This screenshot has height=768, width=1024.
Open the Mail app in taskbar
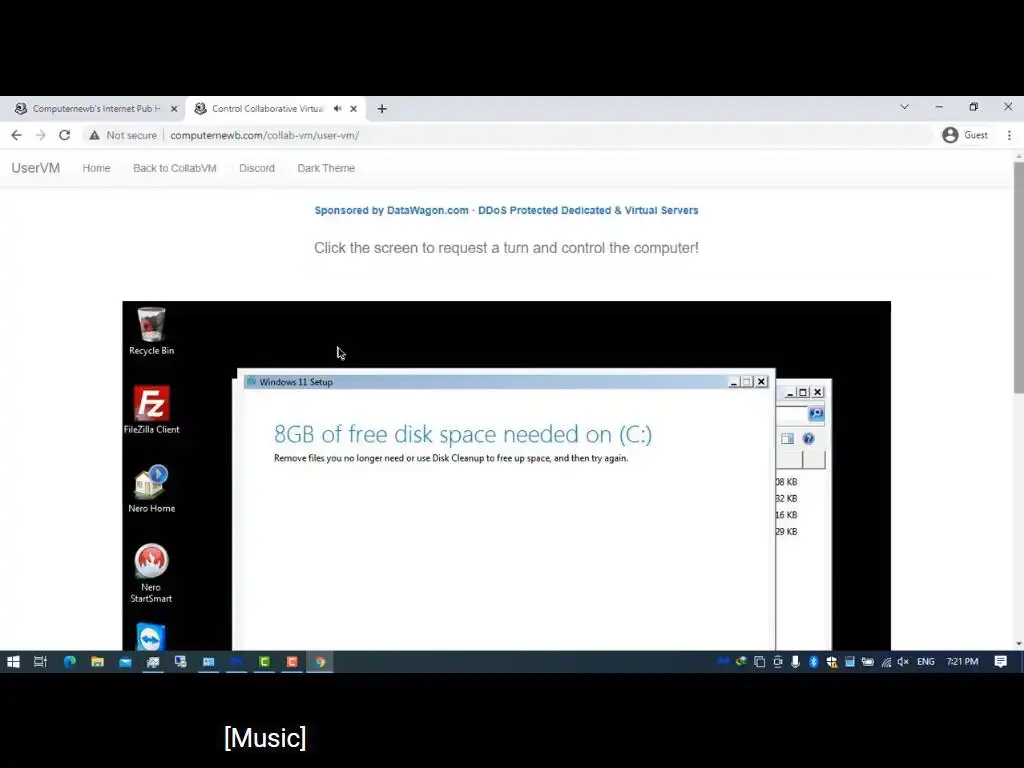125,662
